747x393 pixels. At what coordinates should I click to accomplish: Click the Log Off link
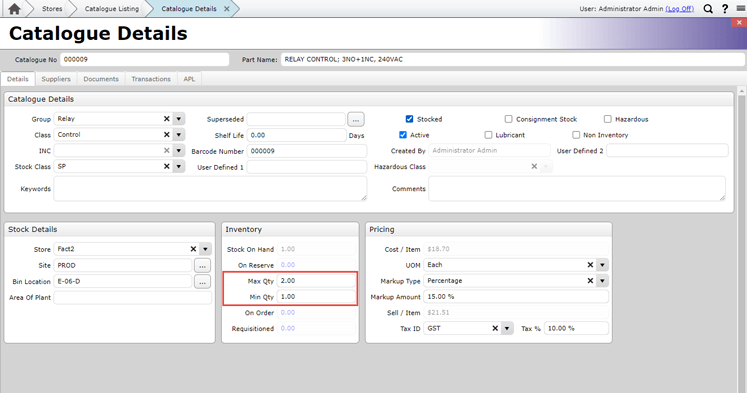[679, 9]
